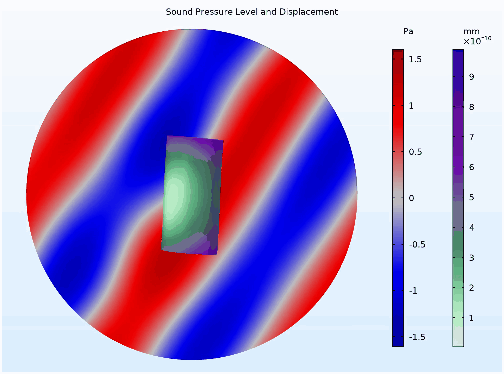Image resolution: width=504 pixels, height=374 pixels.
Task: Click the green rectangular displacement plate in the center
Action: pyautogui.click(x=192, y=195)
